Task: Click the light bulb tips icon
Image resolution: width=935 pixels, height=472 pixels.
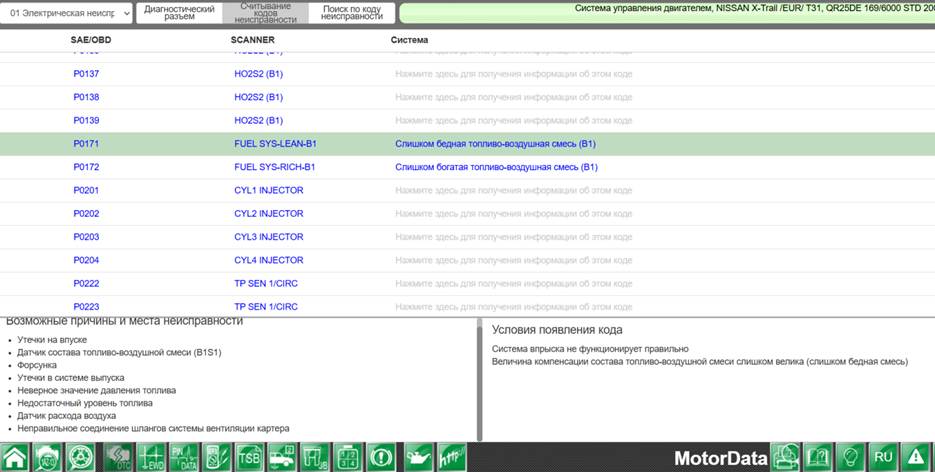Action: pyautogui.click(x=851, y=457)
